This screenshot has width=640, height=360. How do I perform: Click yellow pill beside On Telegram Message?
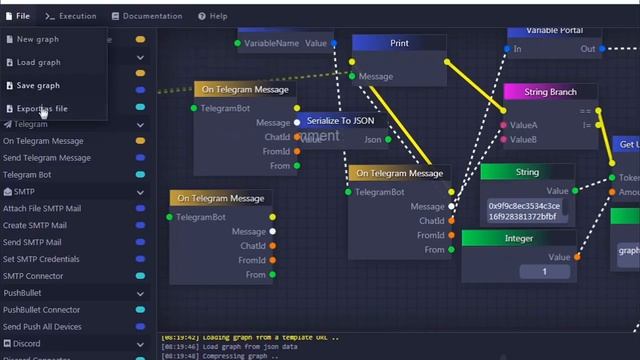140,141
